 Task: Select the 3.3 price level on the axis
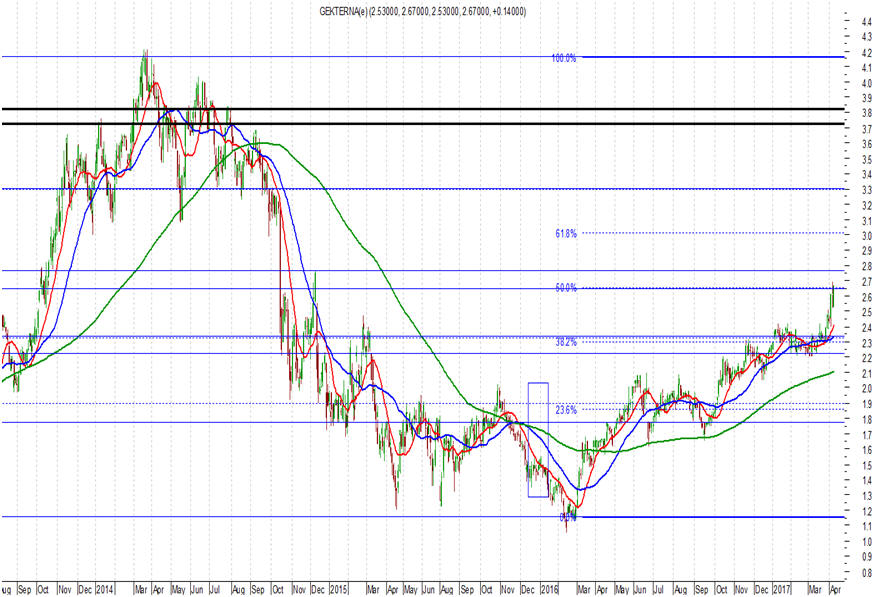click(x=867, y=190)
